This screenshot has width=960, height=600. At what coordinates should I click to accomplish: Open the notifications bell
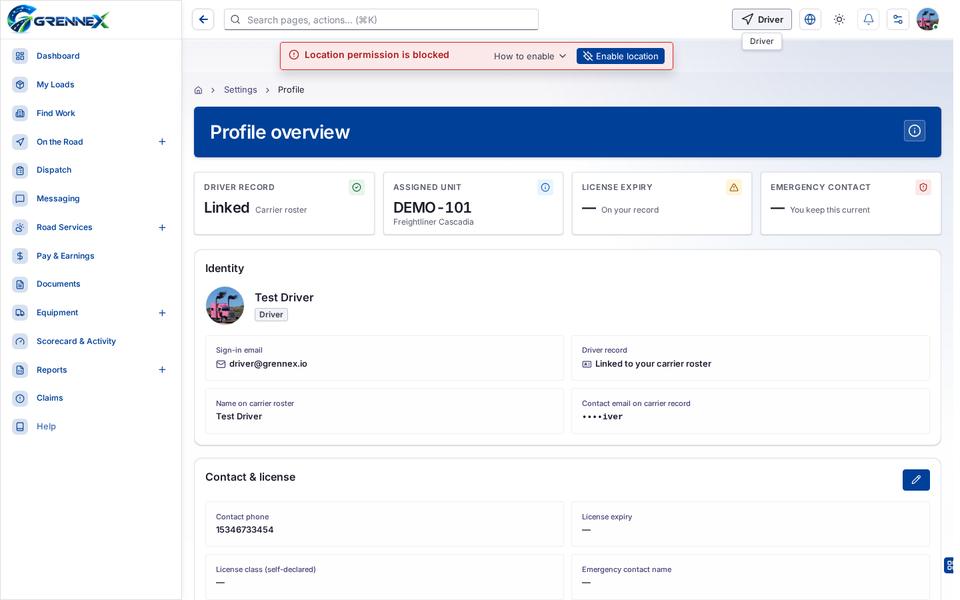point(868,20)
